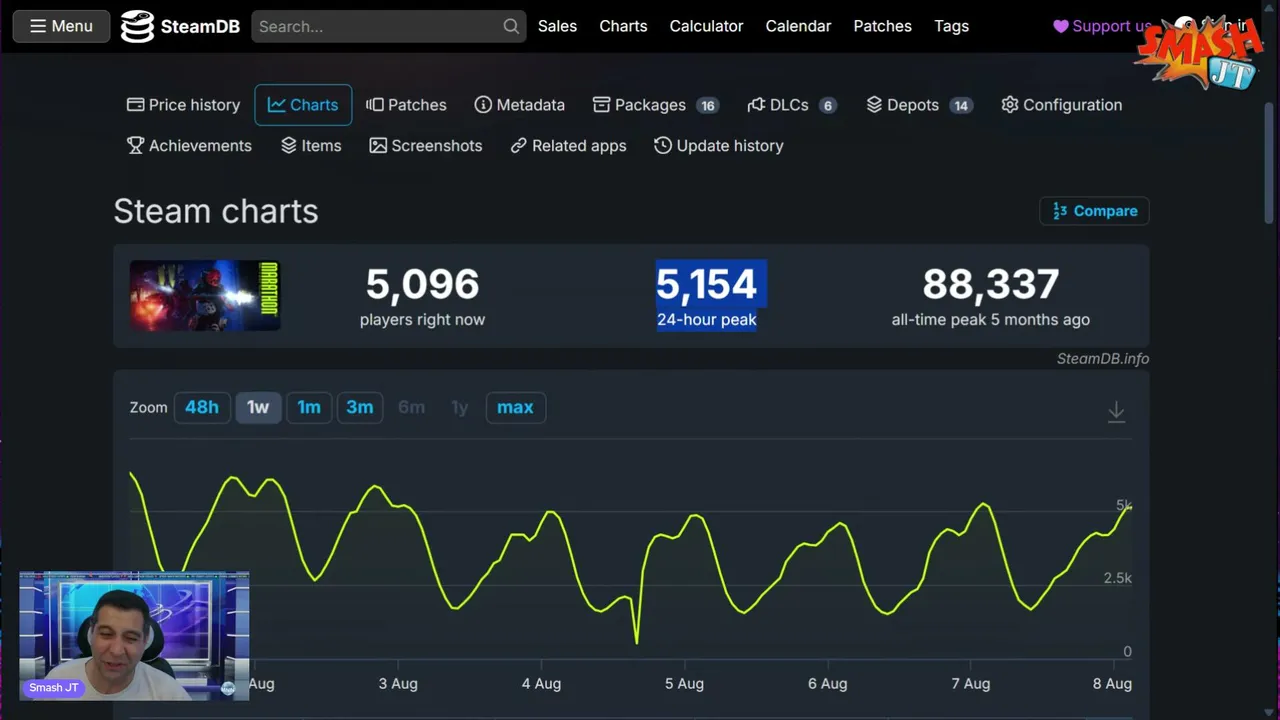
Task: Click the chart download icon
Action: (1116, 411)
